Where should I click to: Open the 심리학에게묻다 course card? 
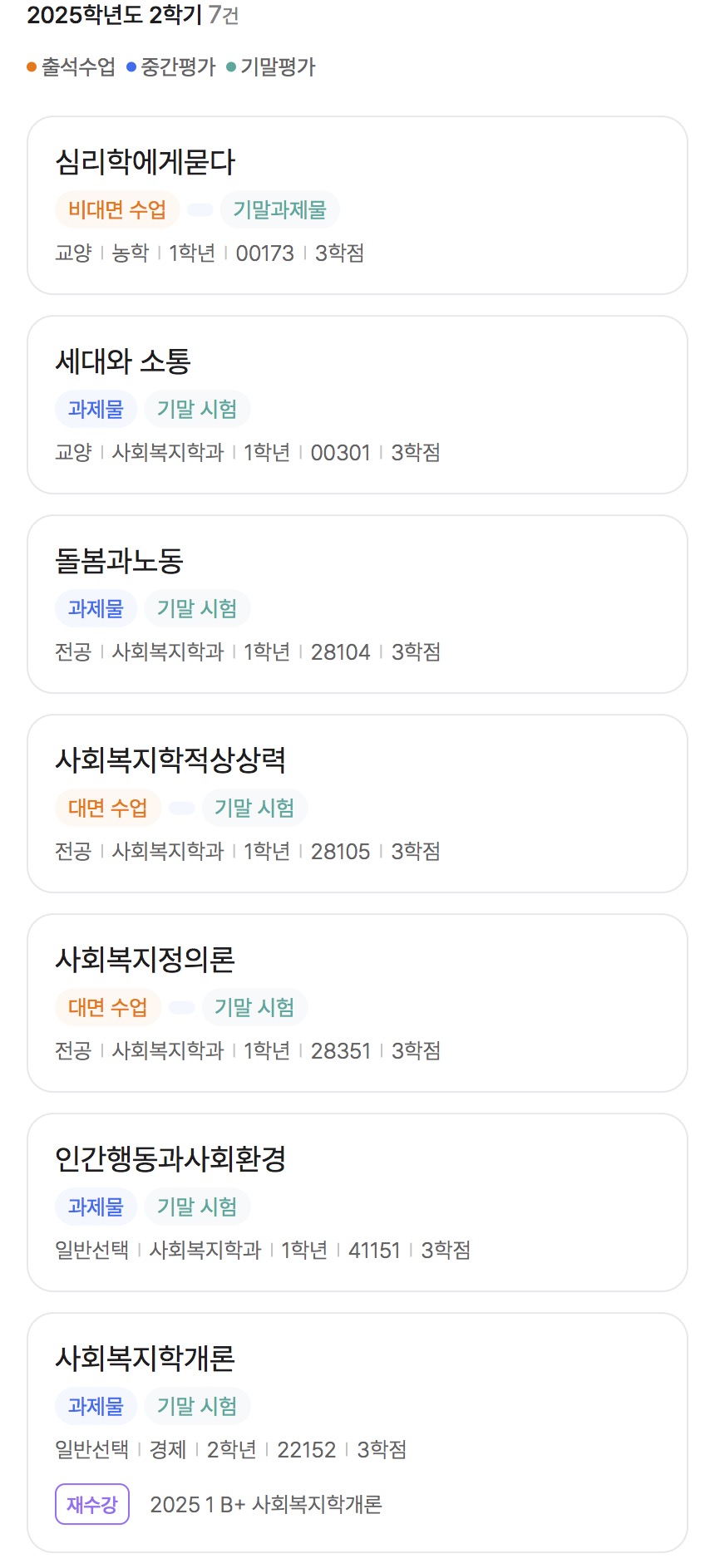click(357, 205)
